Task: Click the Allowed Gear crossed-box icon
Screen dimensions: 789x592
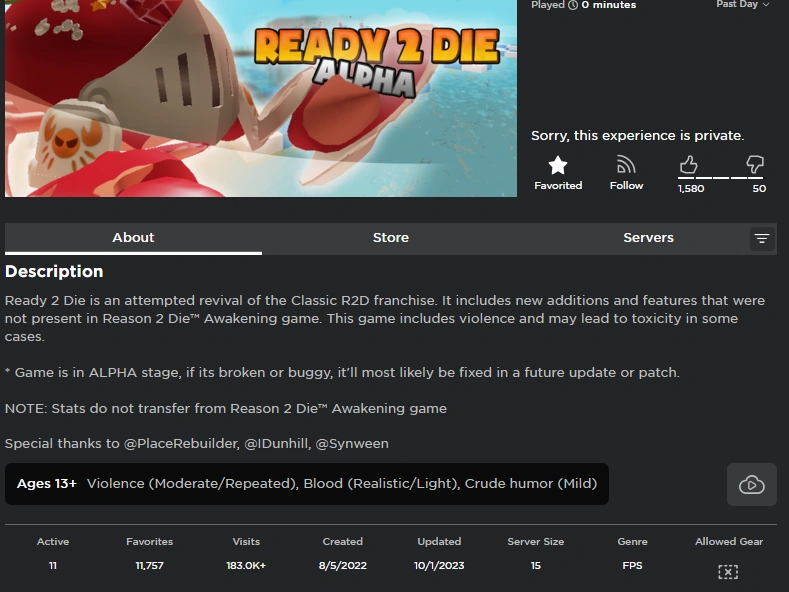Action: point(728,572)
